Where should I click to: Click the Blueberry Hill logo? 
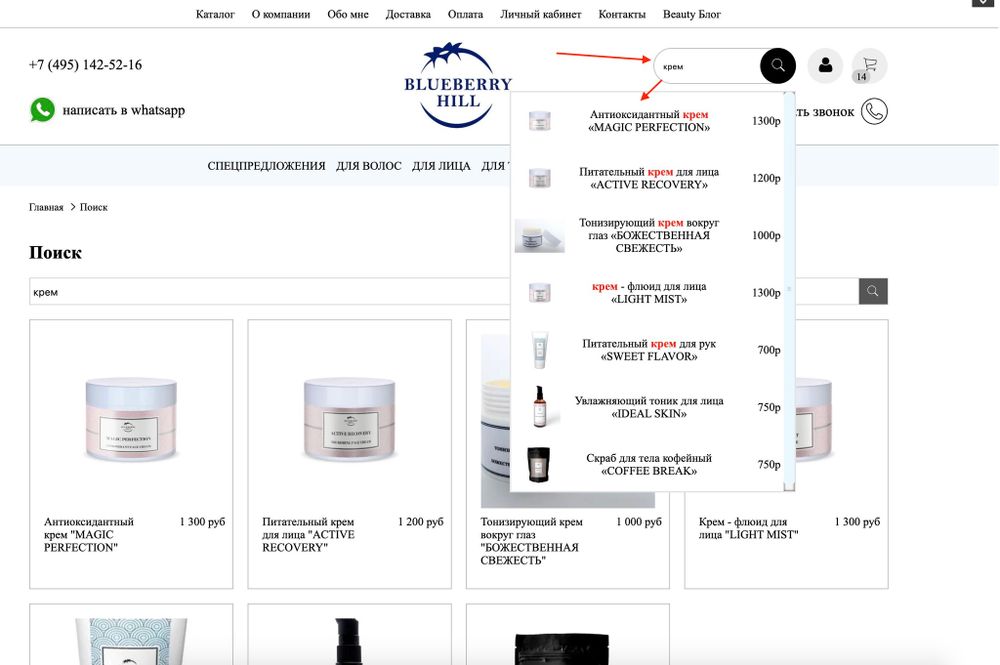(458, 85)
